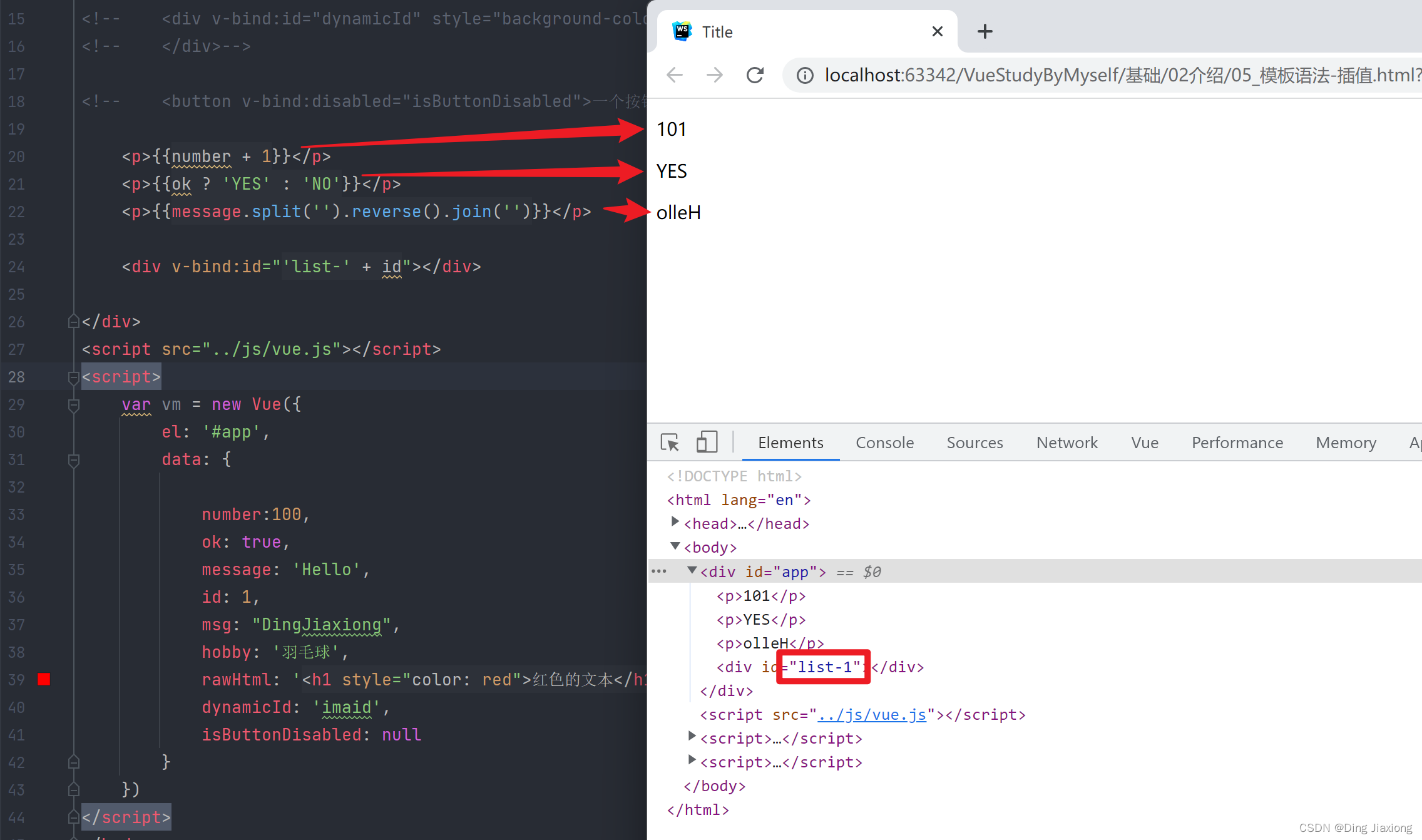Select the <p>101</p> node in Elements
This screenshot has height=840, width=1422.
(761, 596)
